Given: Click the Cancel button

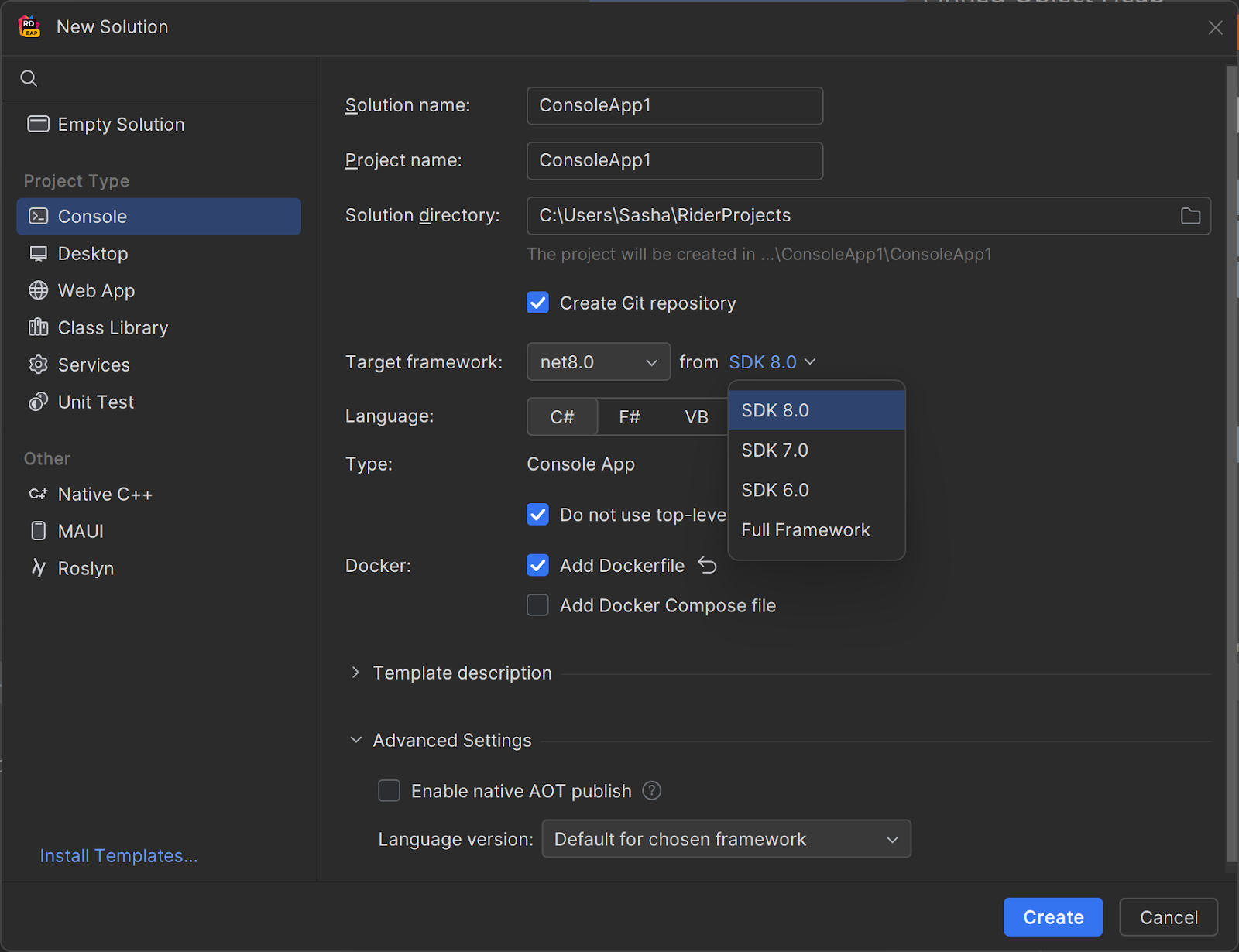Looking at the screenshot, I should click(1169, 917).
